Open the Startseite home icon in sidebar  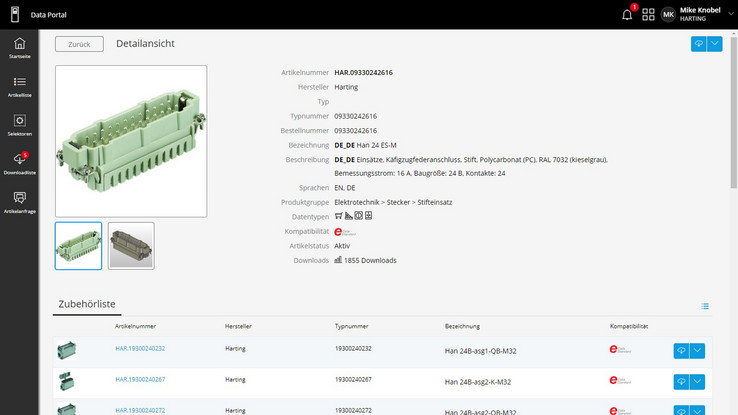point(20,47)
